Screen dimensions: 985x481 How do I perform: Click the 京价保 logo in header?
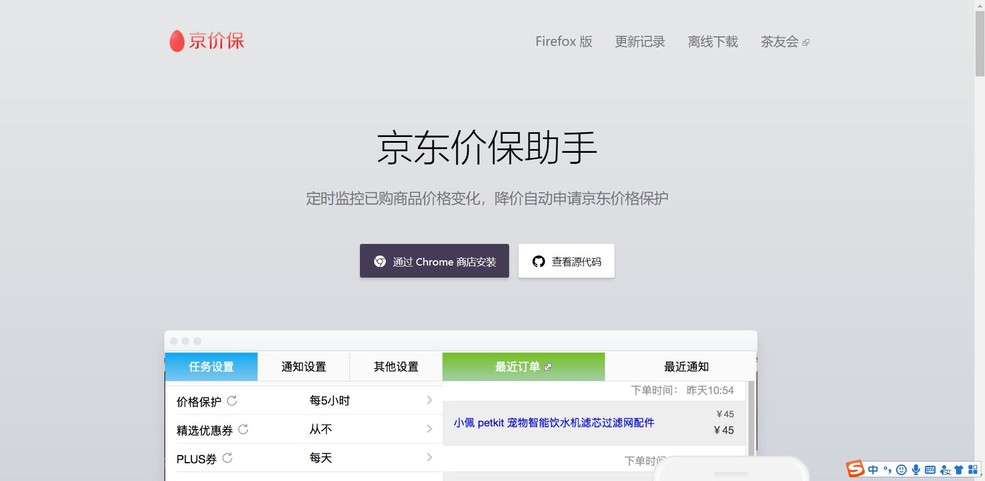pos(207,41)
